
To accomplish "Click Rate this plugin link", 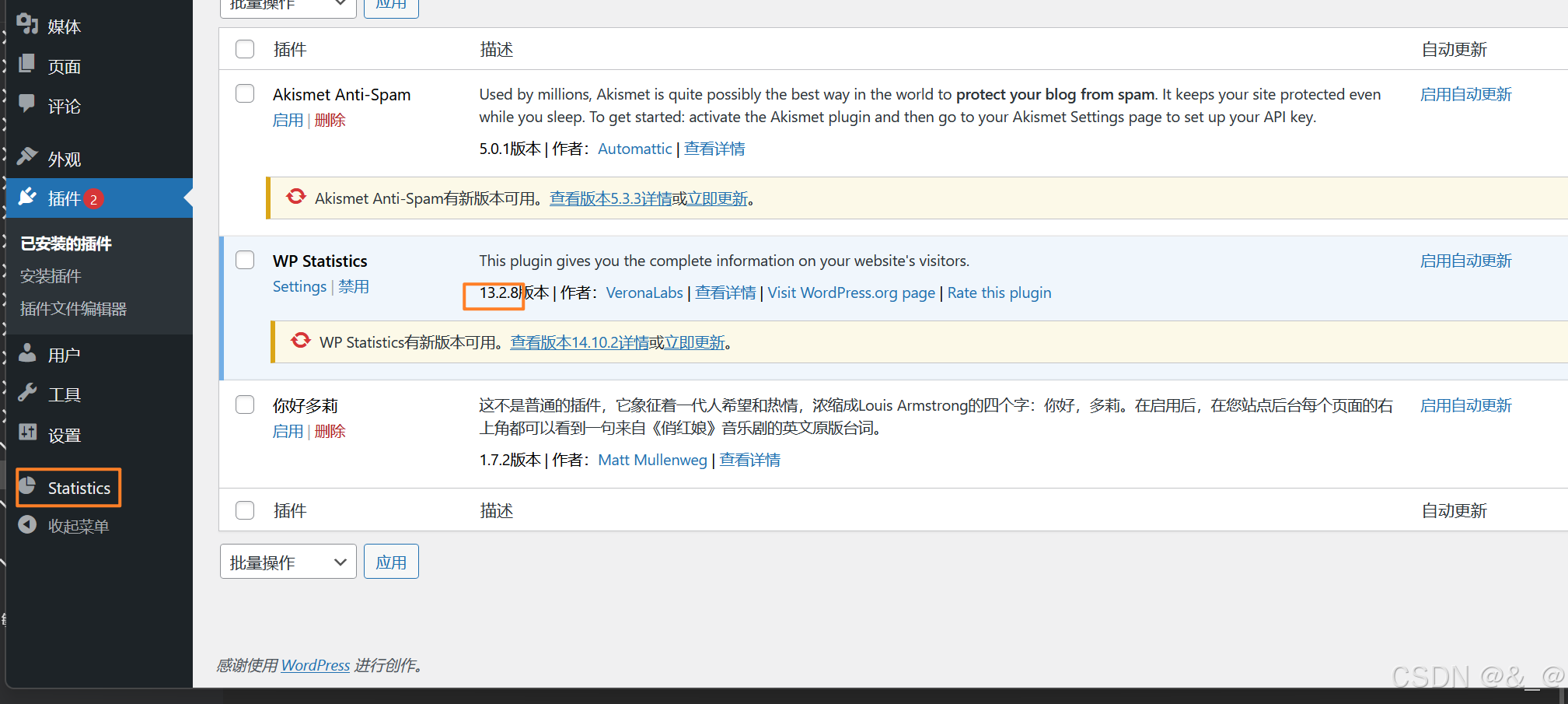I will (999, 292).
